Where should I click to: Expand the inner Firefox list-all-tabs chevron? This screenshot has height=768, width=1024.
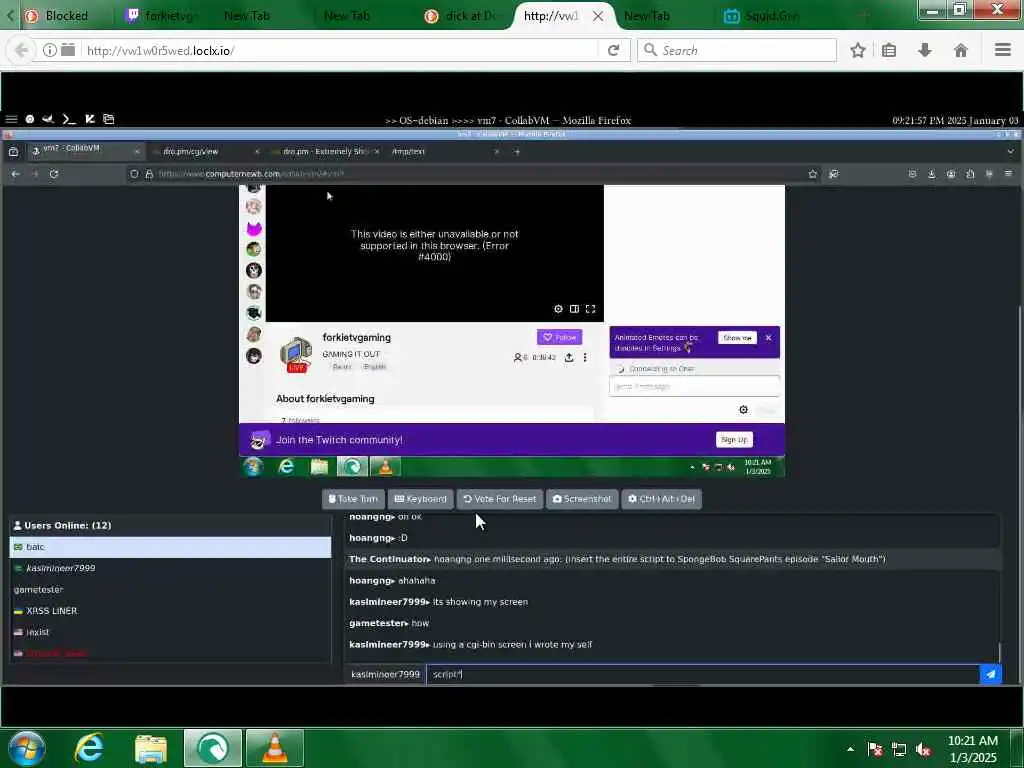(1010, 152)
